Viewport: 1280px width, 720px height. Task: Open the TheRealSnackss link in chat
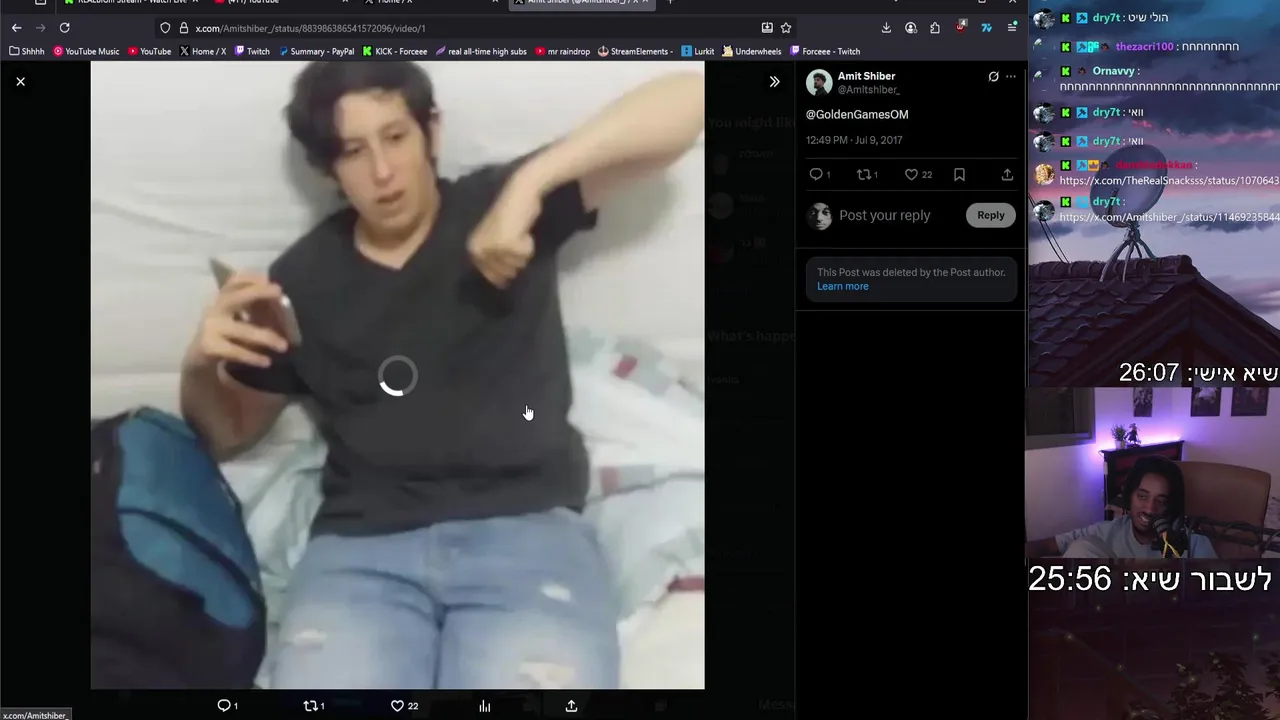pos(1169,181)
